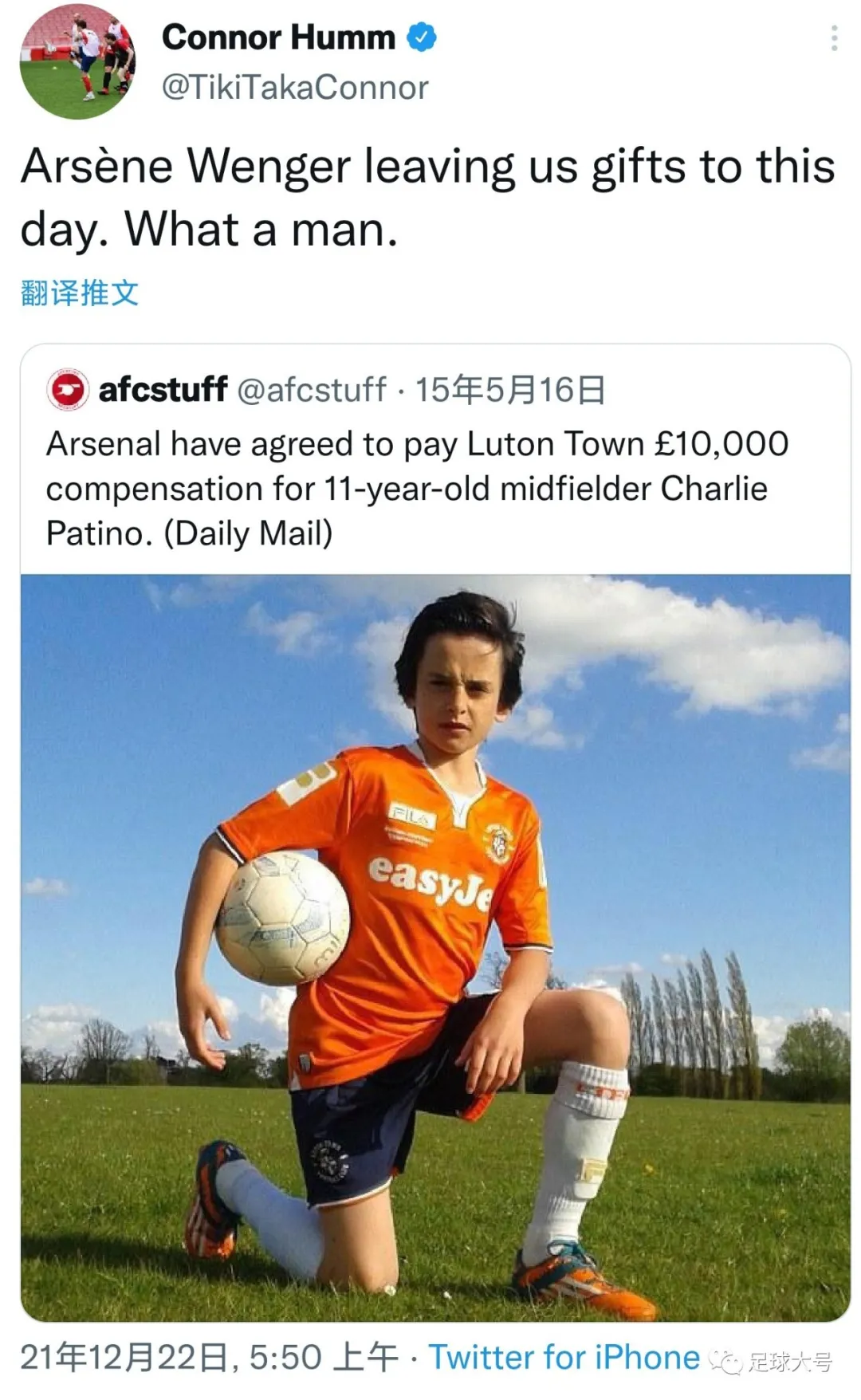Click the bold afcstuff account name
The width and height of the screenshot is (861, 1400).
point(163,390)
